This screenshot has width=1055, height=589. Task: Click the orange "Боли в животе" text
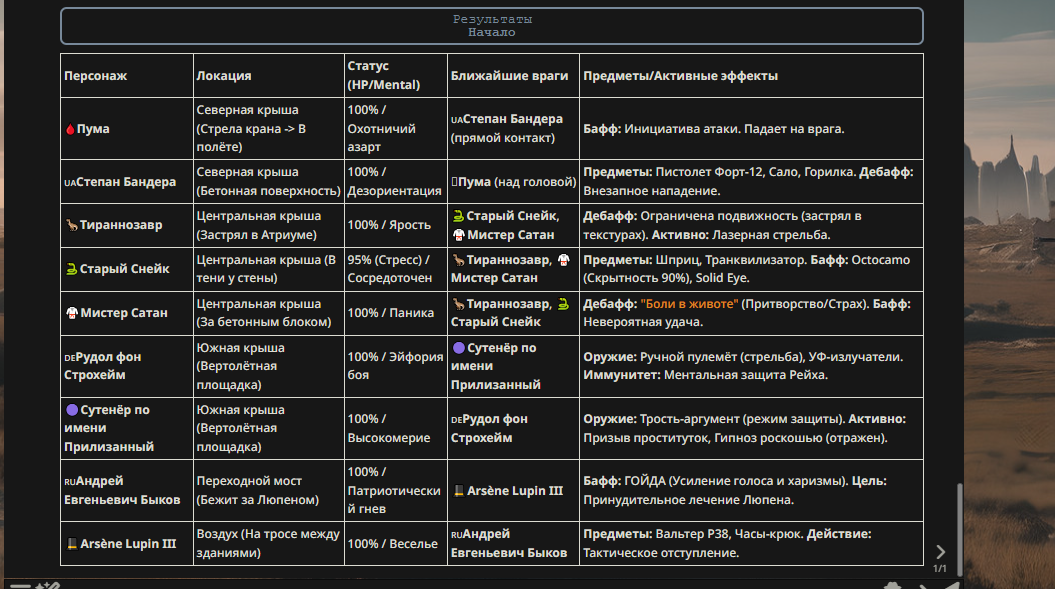(x=689, y=304)
